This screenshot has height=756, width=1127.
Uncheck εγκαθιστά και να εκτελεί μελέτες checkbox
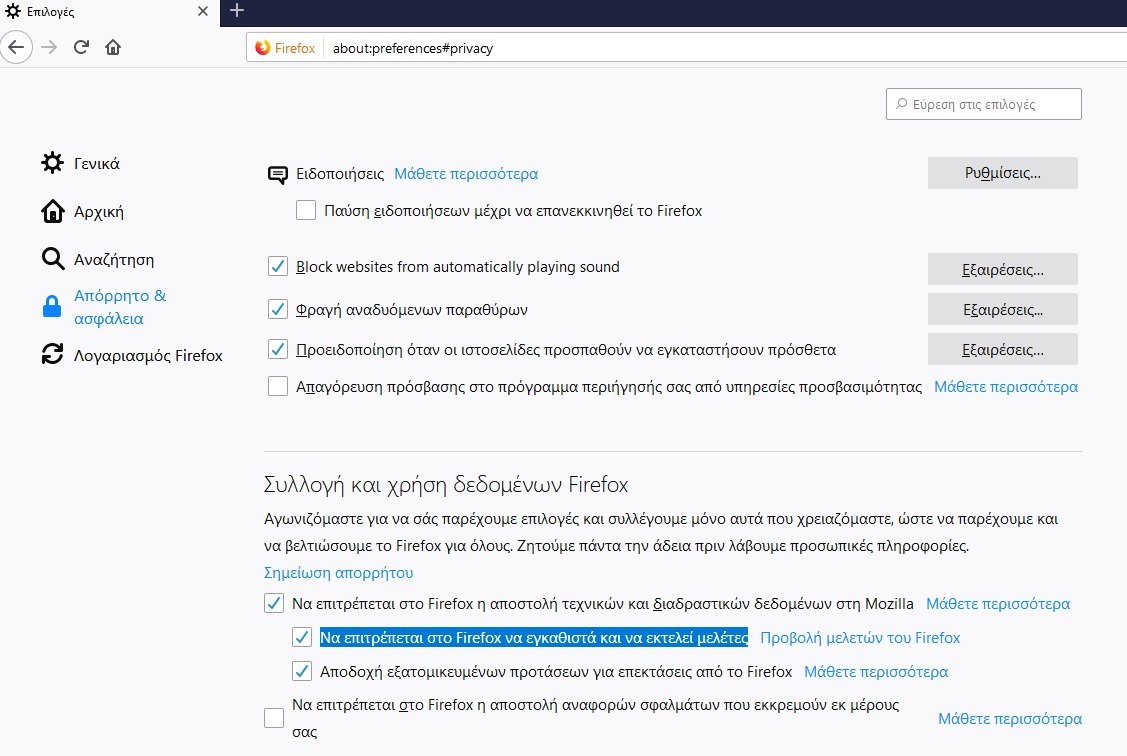(302, 637)
